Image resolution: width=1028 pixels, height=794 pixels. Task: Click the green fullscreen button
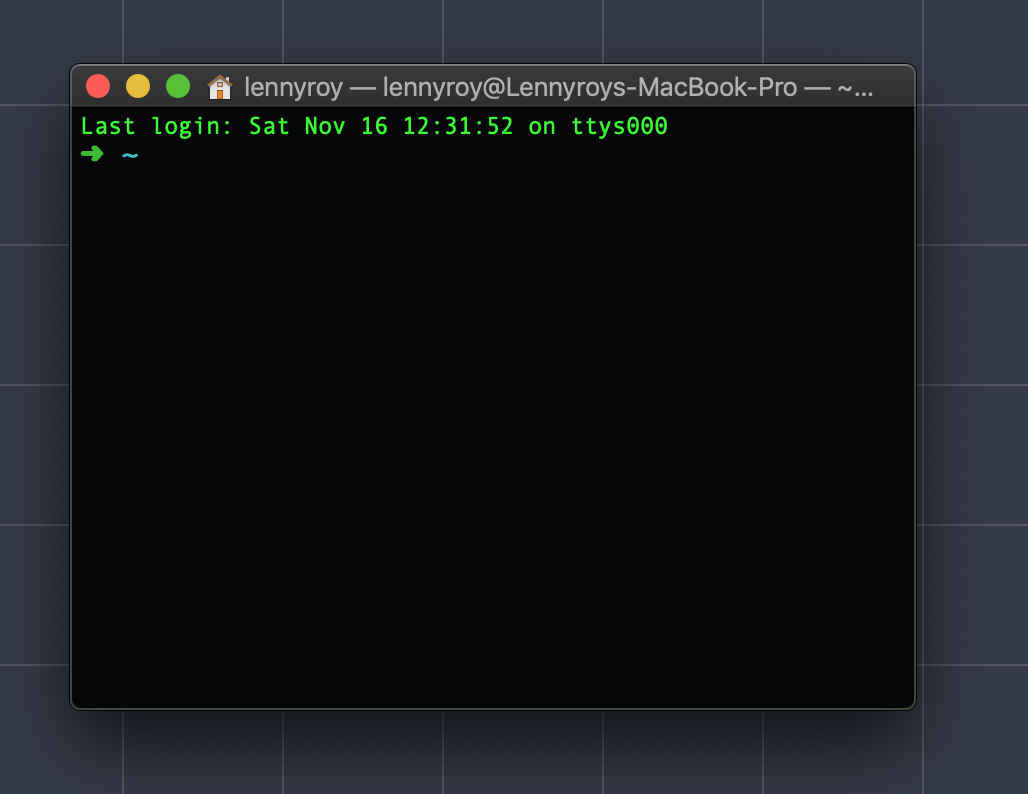coord(178,87)
